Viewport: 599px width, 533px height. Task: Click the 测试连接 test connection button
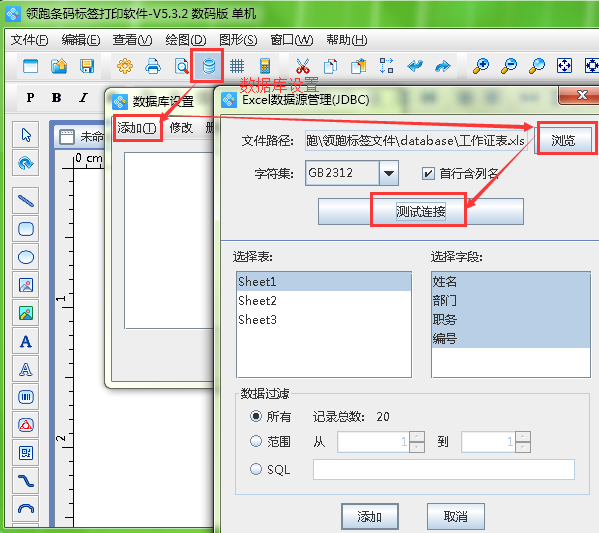coord(420,211)
